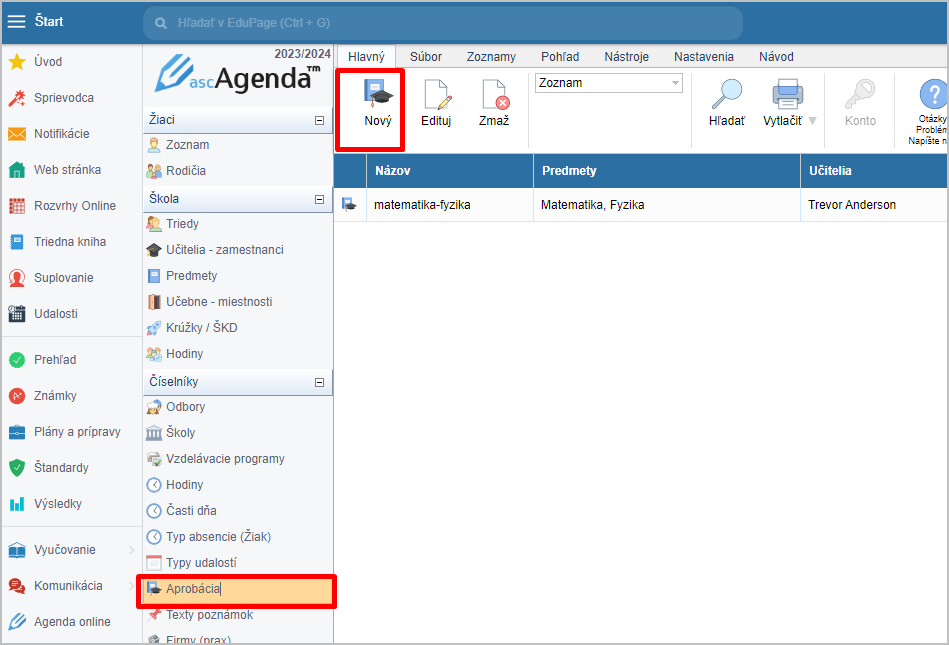Open the hamburger menu next to Štart
Image resolution: width=949 pixels, height=645 pixels.
pyautogui.click(x=16, y=22)
